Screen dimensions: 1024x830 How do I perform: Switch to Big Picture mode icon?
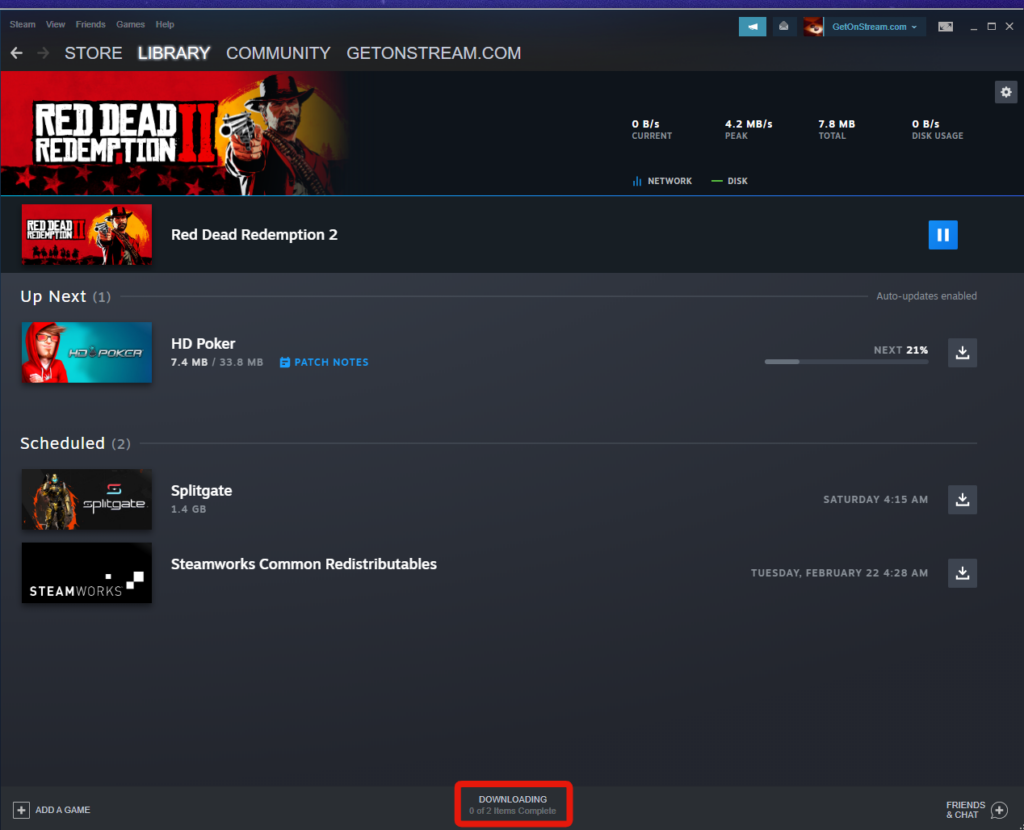tap(945, 27)
